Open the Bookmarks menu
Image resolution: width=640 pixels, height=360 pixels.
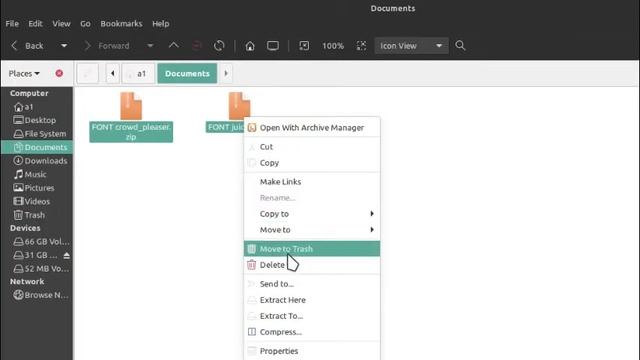(121, 24)
